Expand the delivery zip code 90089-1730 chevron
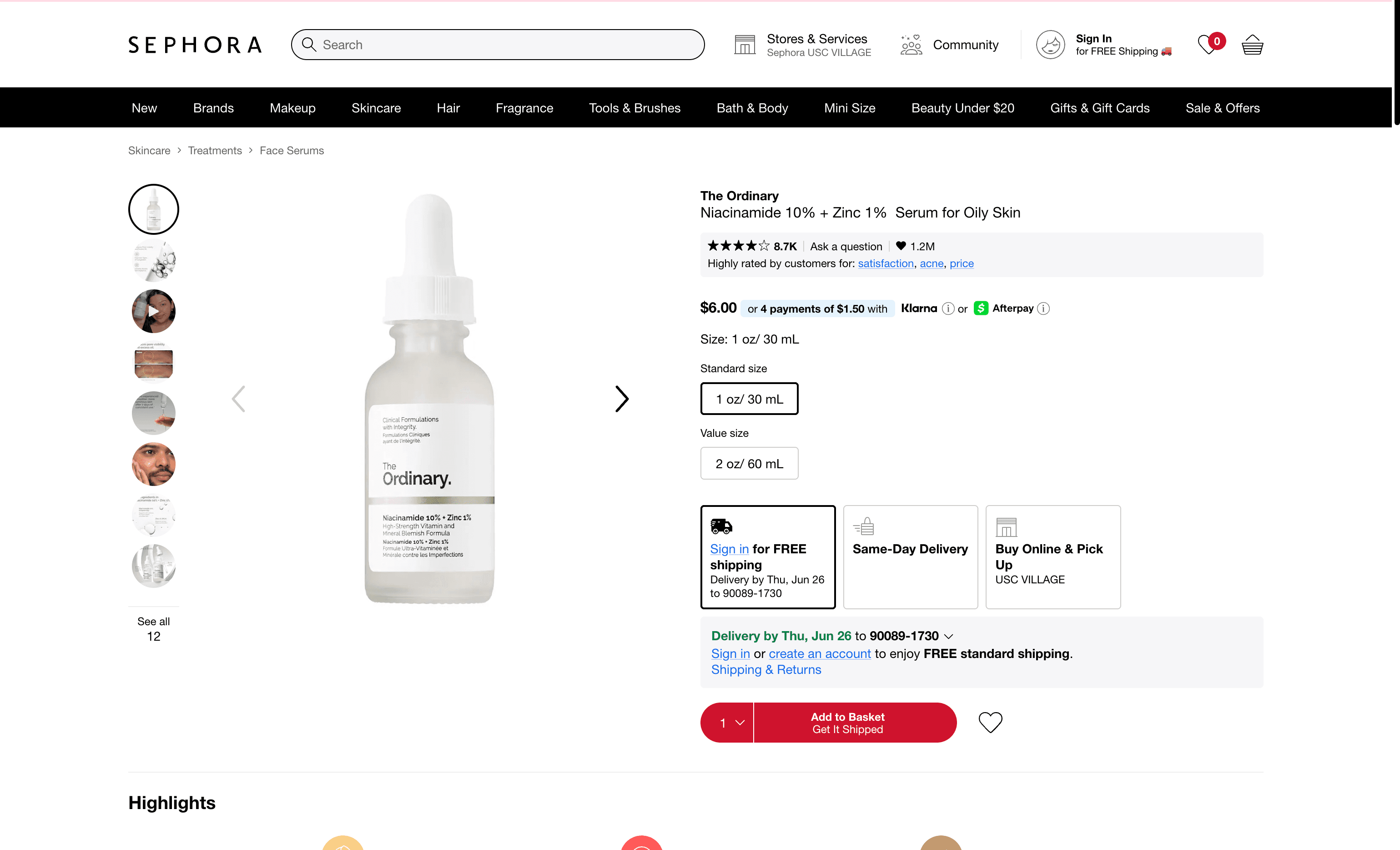 click(x=948, y=636)
